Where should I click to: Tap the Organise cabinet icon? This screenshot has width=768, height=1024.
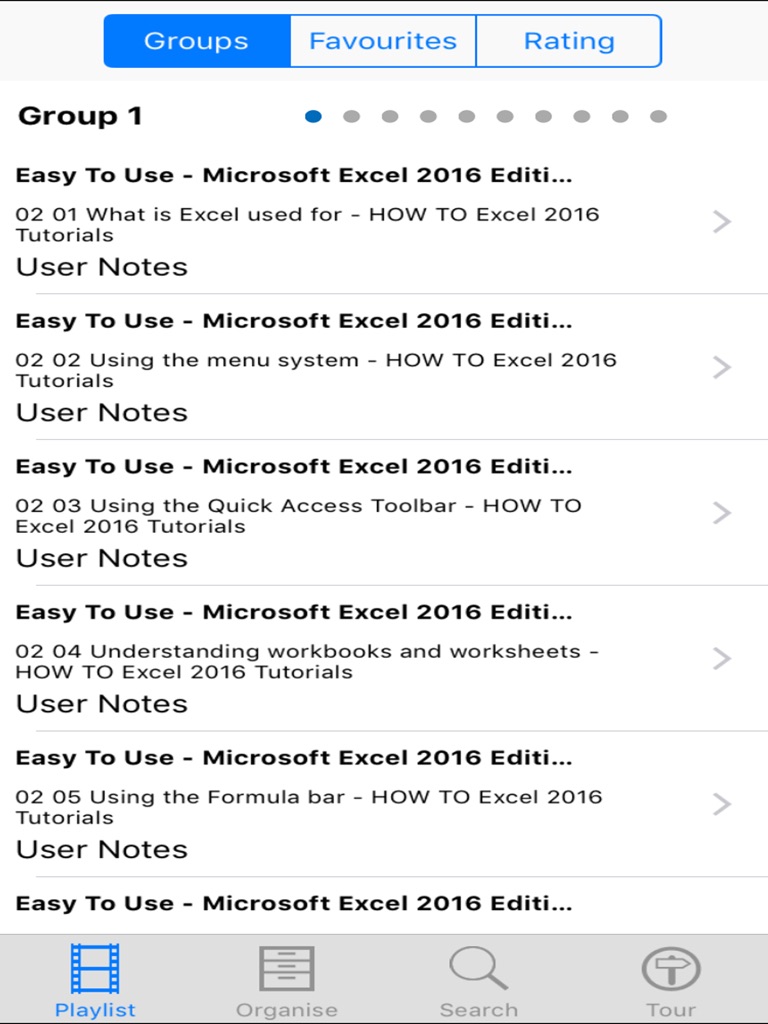pos(286,969)
